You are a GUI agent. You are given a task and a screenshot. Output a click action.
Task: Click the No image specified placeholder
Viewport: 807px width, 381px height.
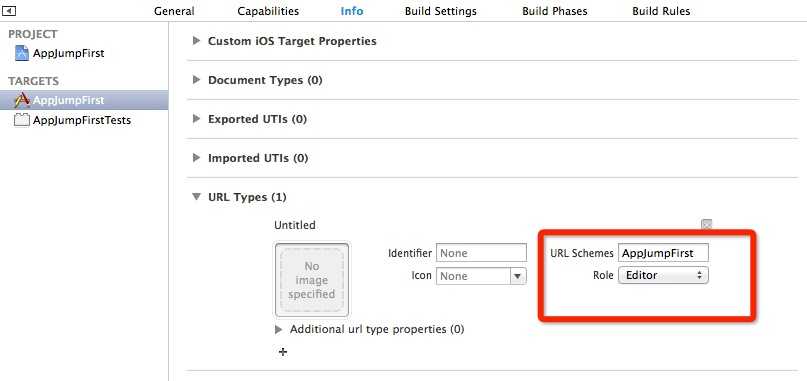(312, 280)
